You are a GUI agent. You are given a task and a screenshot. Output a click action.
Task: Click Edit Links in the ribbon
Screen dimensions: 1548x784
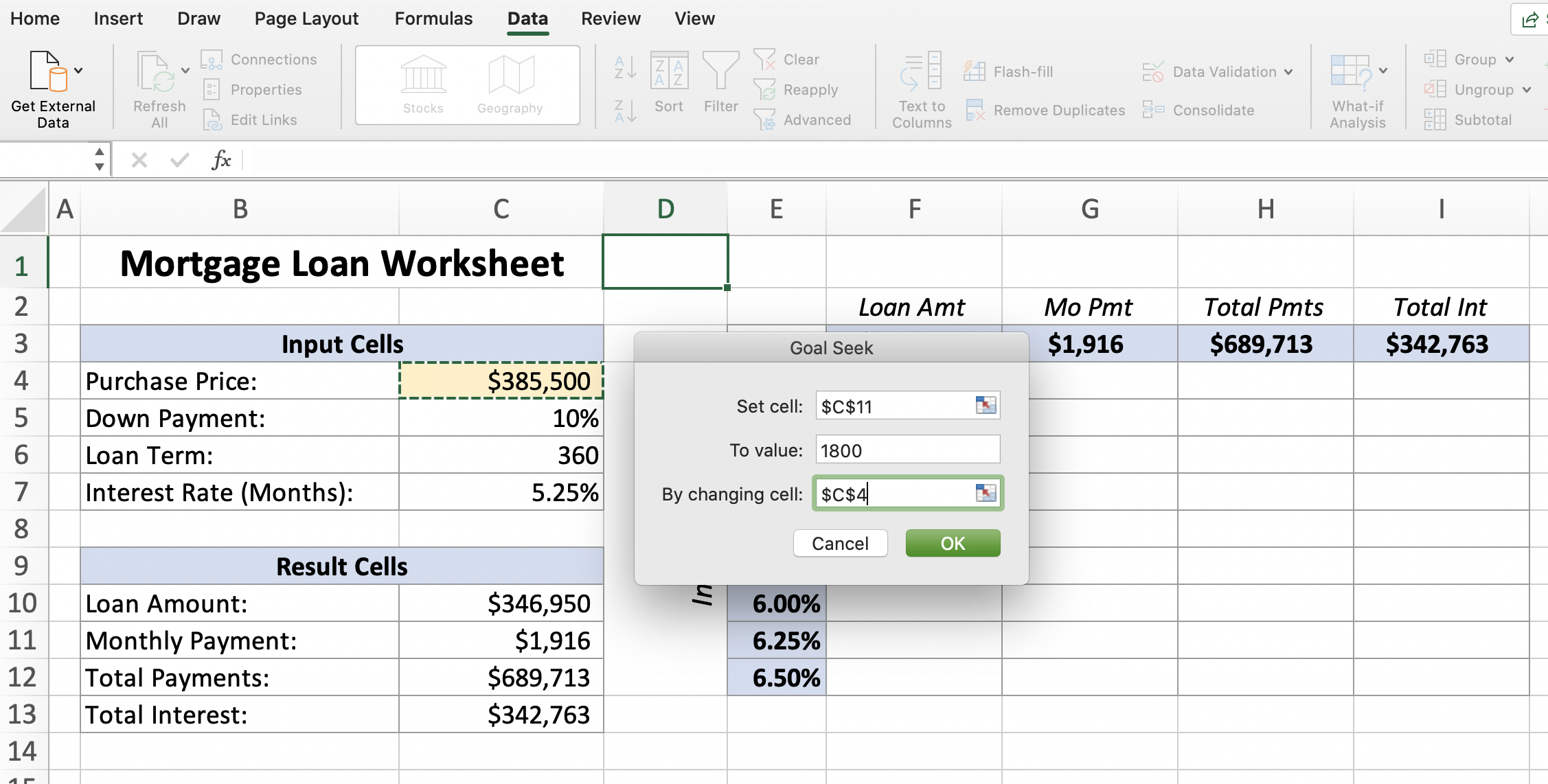pos(250,120)
